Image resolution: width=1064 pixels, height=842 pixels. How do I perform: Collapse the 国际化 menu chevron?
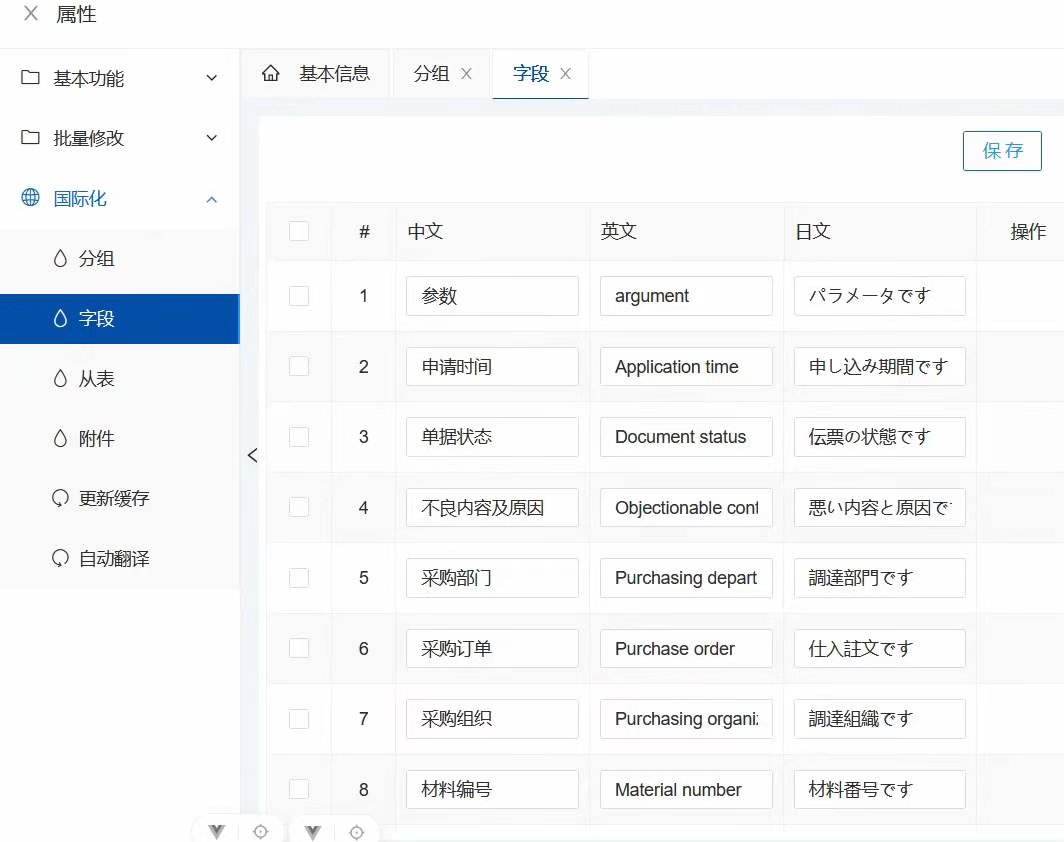[212, 199]
